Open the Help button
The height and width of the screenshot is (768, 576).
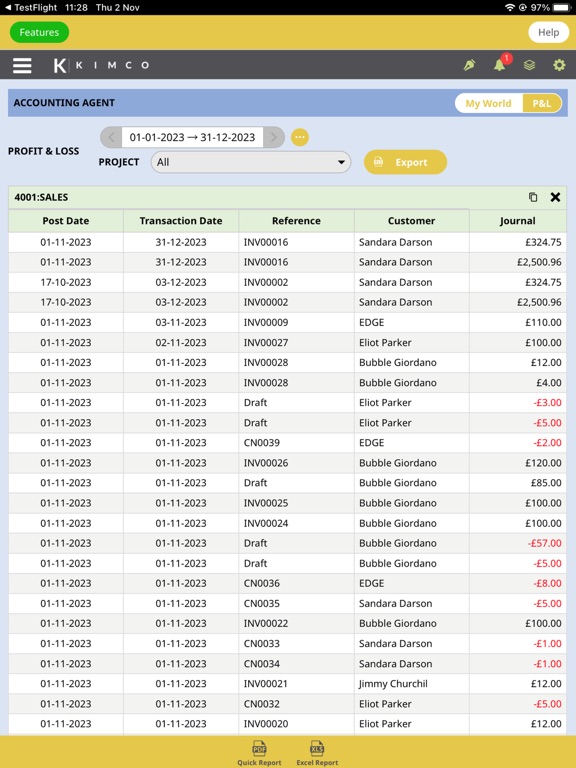point(548,32)
